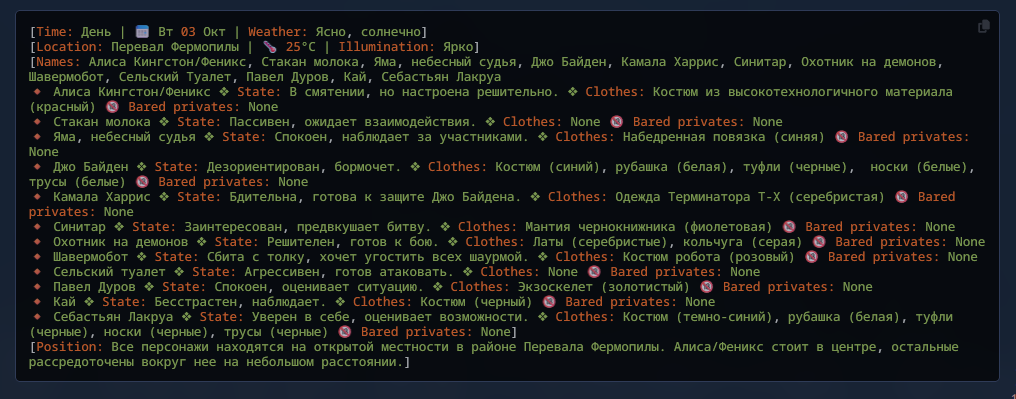Click the orange diamond bullet before Синитар
The height and width of the screenshot is (399, 1016).
38,227
